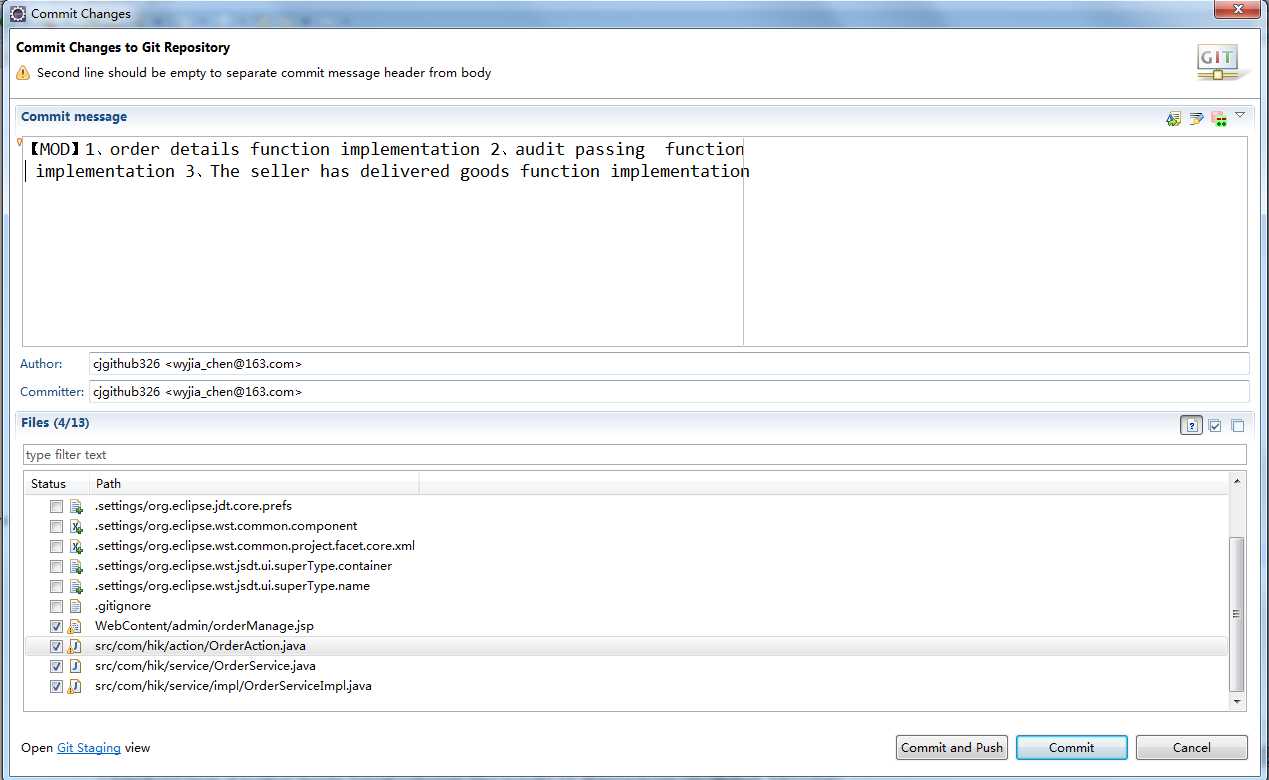Image resolution: width=1269 pixels, height=780 pixels.
Task: Click Eclipse icon in title bar
Action: (x=18, y=14)
